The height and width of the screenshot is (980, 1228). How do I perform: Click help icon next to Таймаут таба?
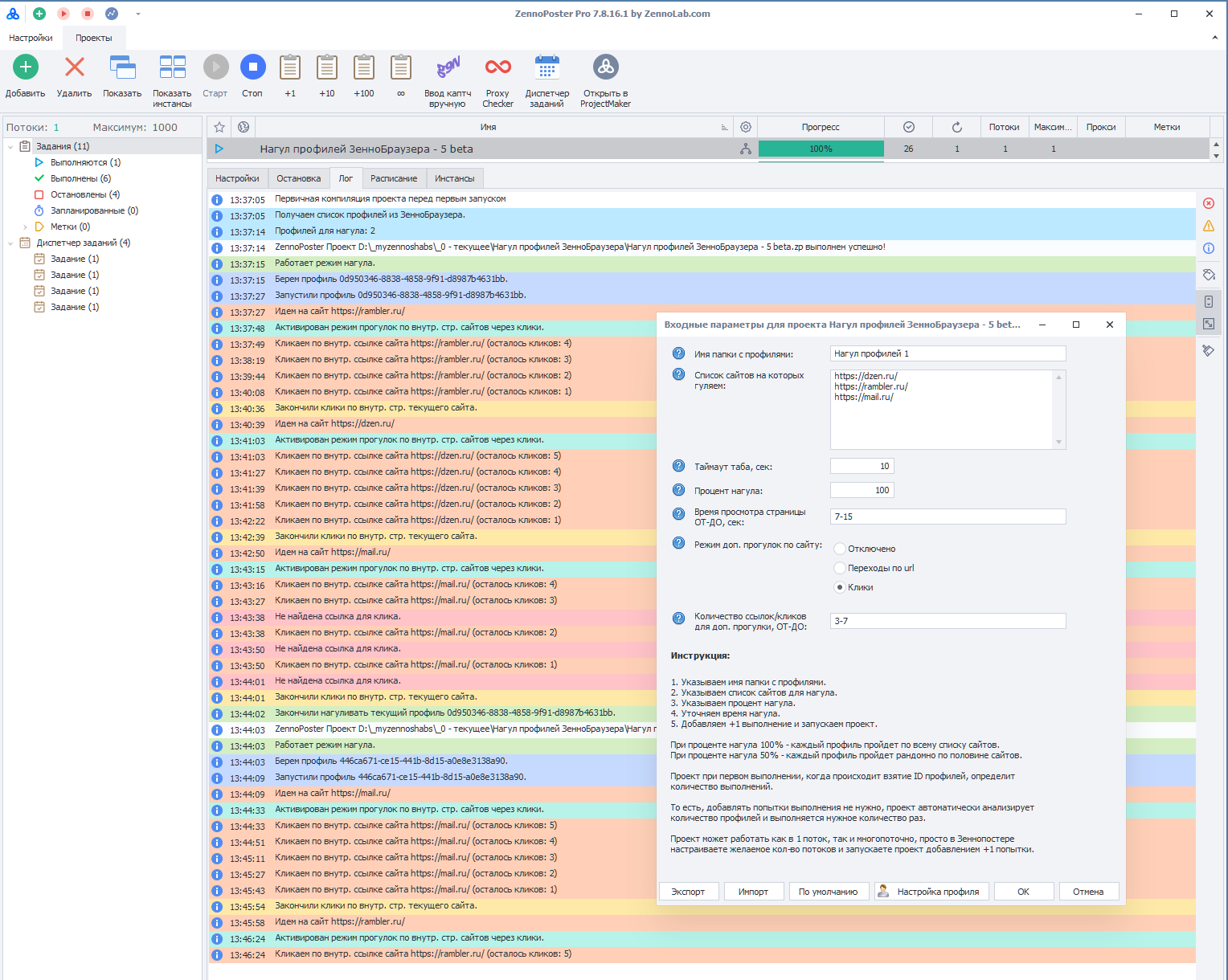(x=678, y=466)
